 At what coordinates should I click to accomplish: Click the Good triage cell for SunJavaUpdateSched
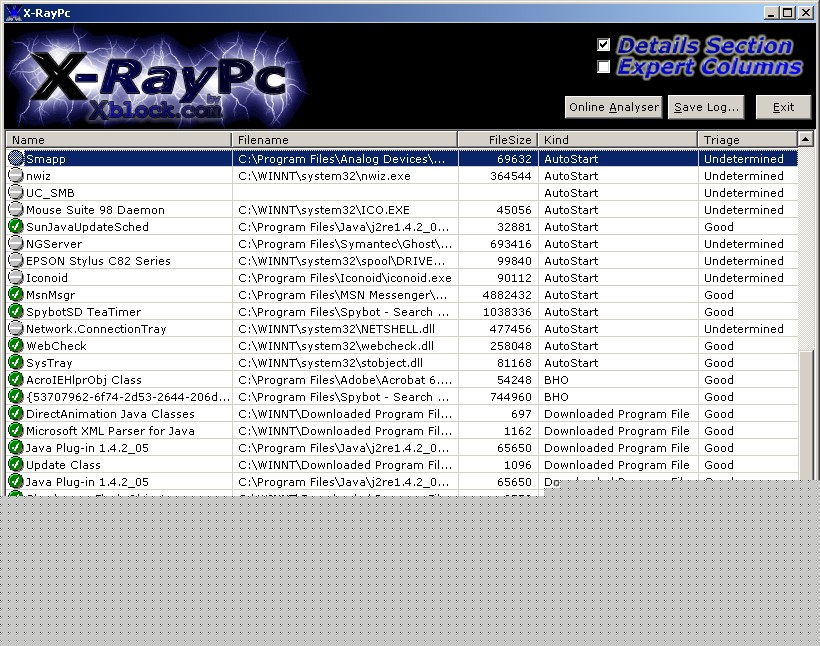point(748,227)
